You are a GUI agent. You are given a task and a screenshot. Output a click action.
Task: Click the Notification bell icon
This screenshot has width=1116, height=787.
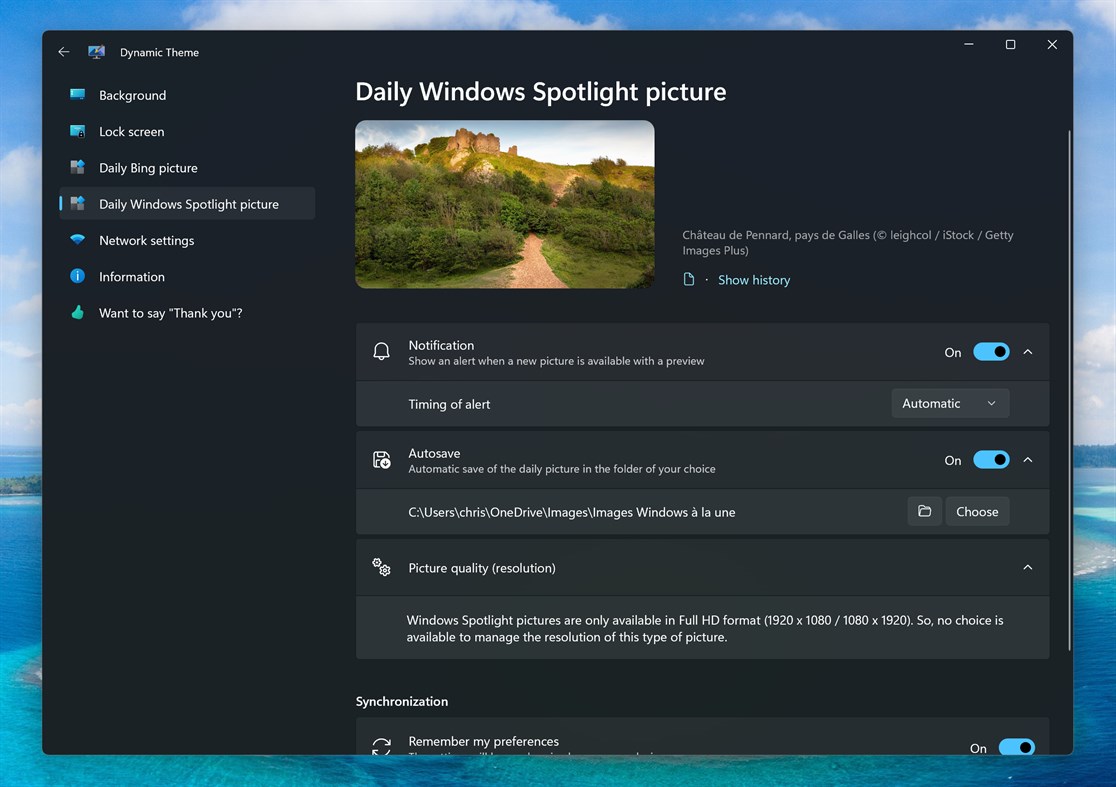pos(381,351)
